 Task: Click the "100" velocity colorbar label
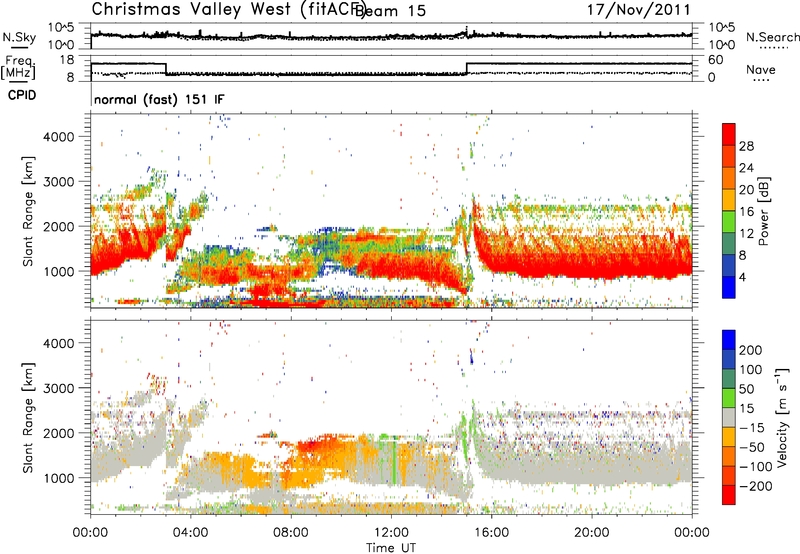pyautogui.click(x=751, y=369)
